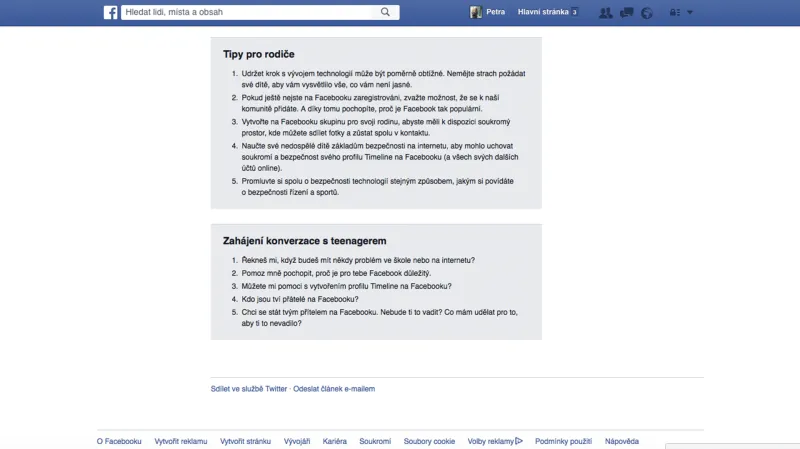Click text 'Kdo jsou tví přátelé na Facebooku?'
Image resolution: width=800 pixels, height=449 pixels.
click(300, 299)
